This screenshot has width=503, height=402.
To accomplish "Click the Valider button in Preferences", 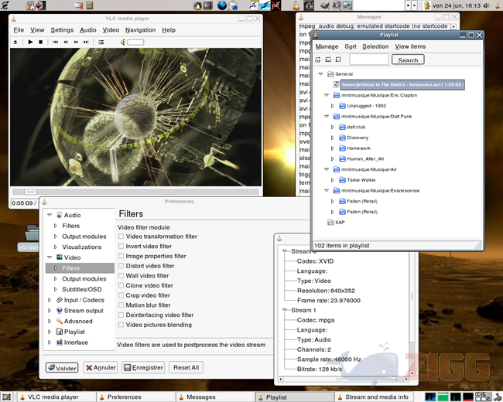I will tap(62, 368).
